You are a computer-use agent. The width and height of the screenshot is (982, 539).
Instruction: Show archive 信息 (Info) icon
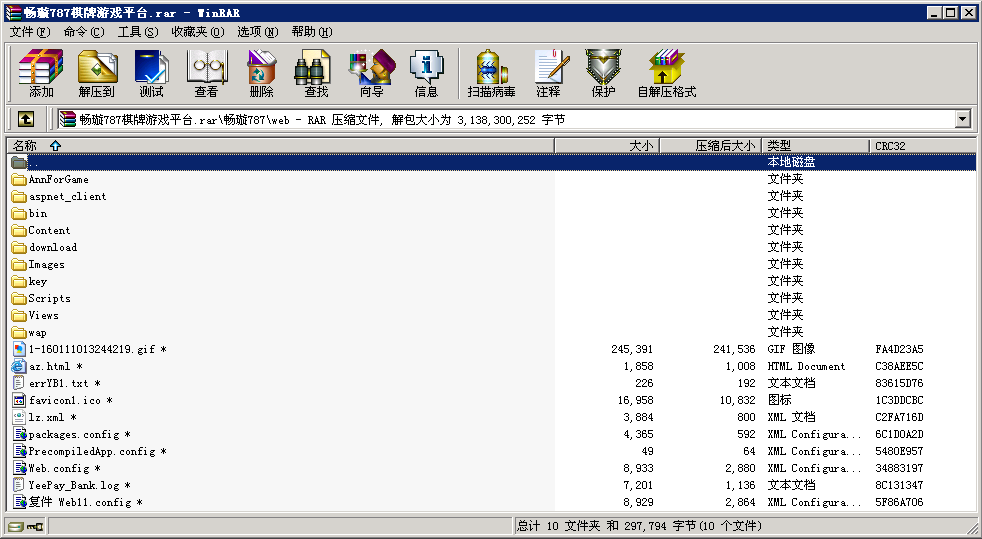[426, 73]
